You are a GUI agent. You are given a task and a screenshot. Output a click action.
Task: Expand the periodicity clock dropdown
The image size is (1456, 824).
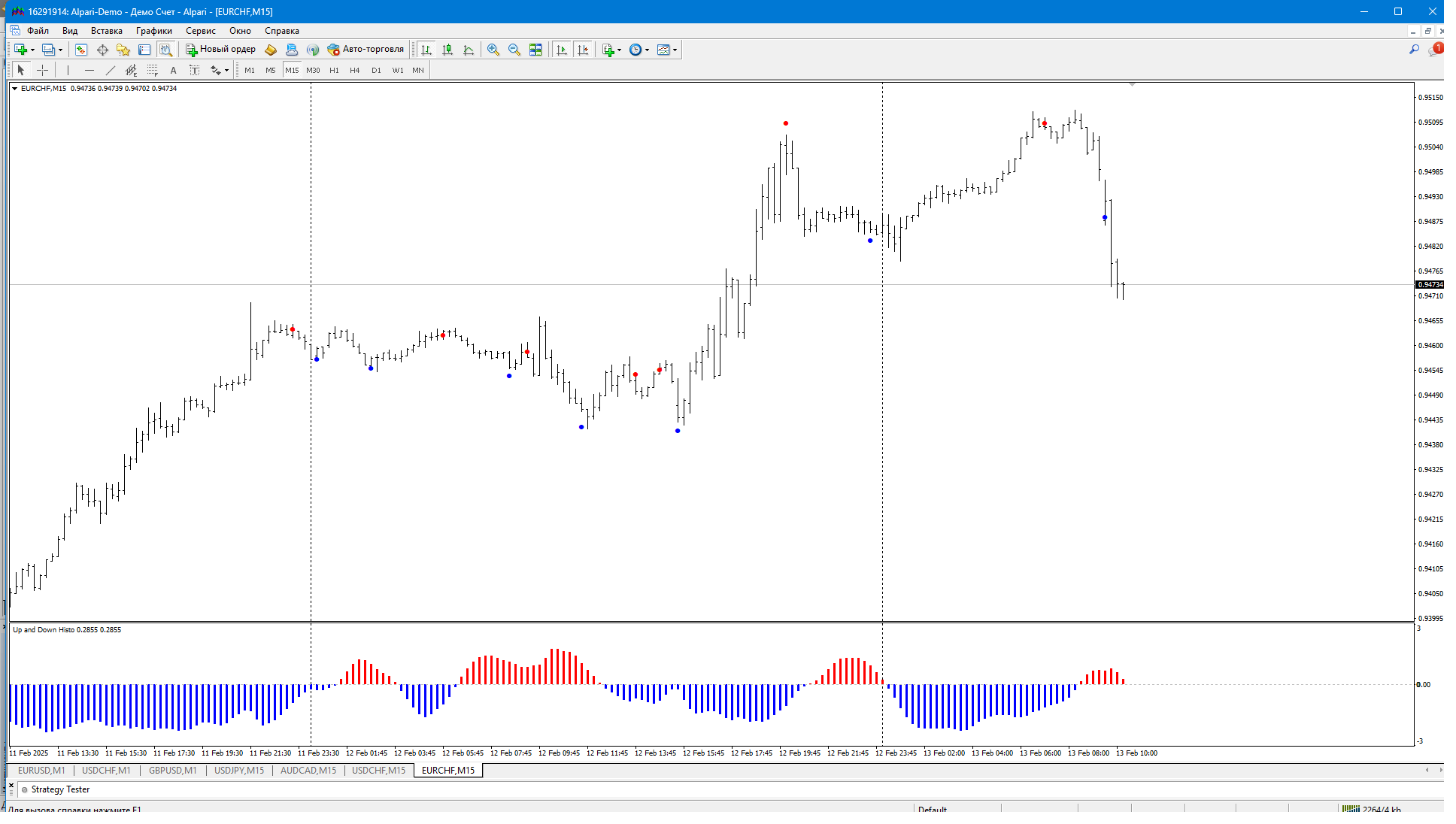point(648,50)
